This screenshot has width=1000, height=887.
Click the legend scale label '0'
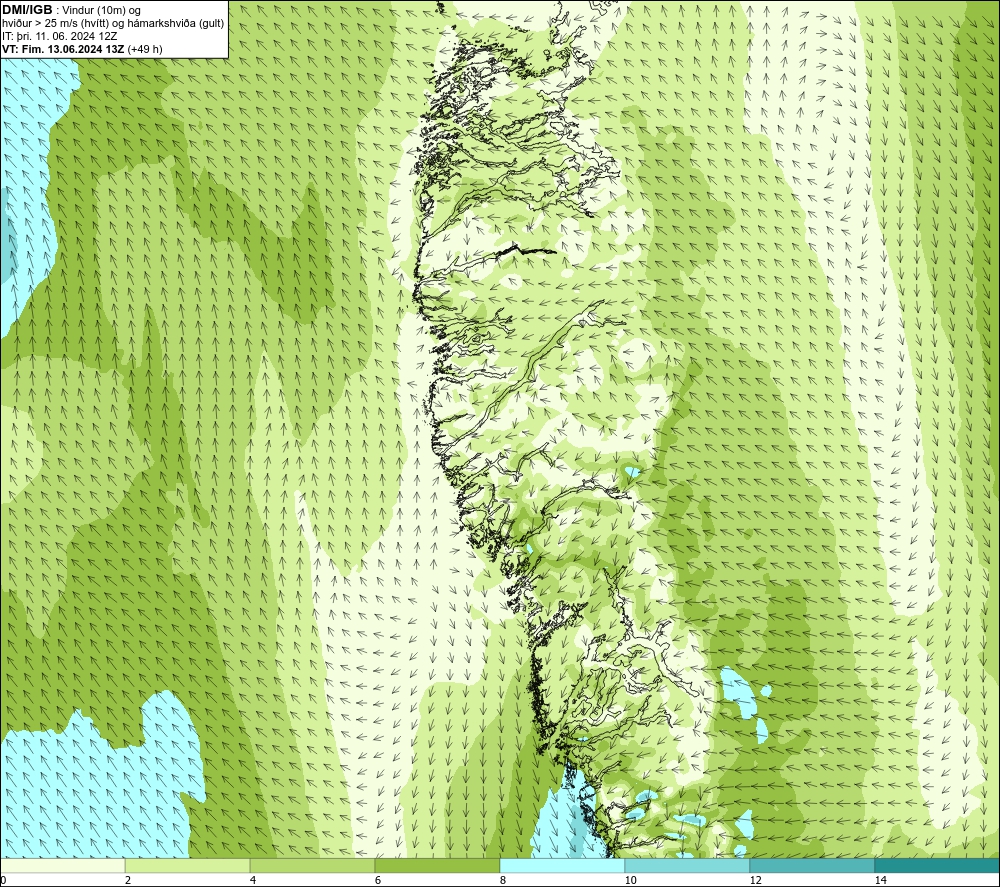pyautogui.click(x=3, y=881)
